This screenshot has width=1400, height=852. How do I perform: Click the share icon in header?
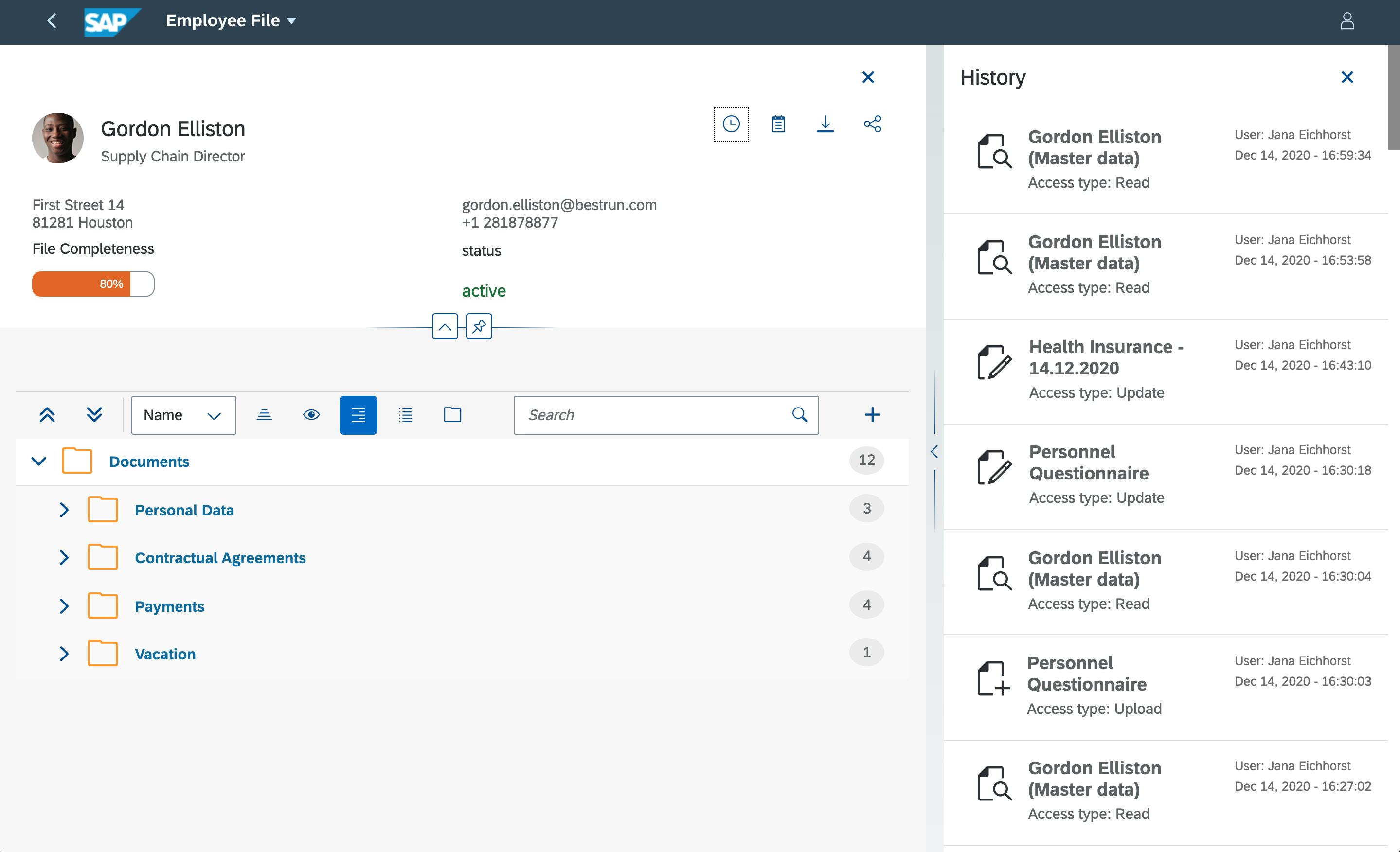click(x=872, y=124)
